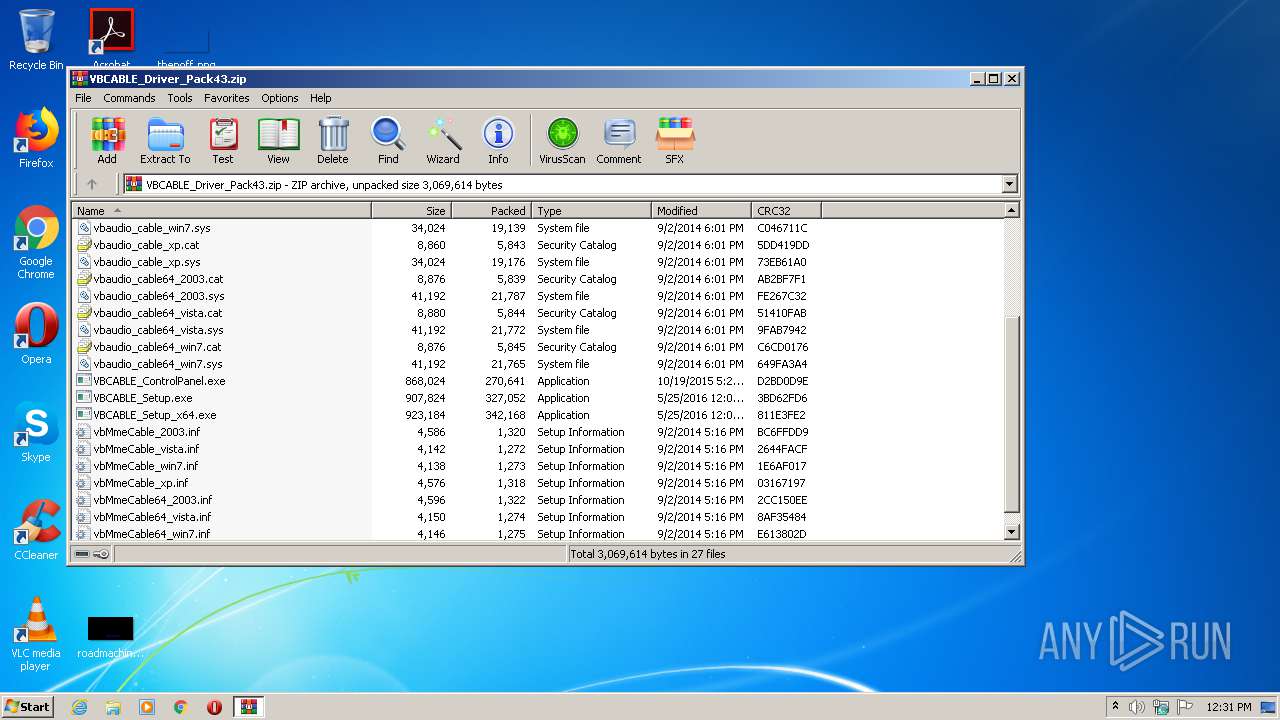Show hidden system tray icons
Image resolution: width=1280 pixels, height=720 pixels.
click(1116, 707)
